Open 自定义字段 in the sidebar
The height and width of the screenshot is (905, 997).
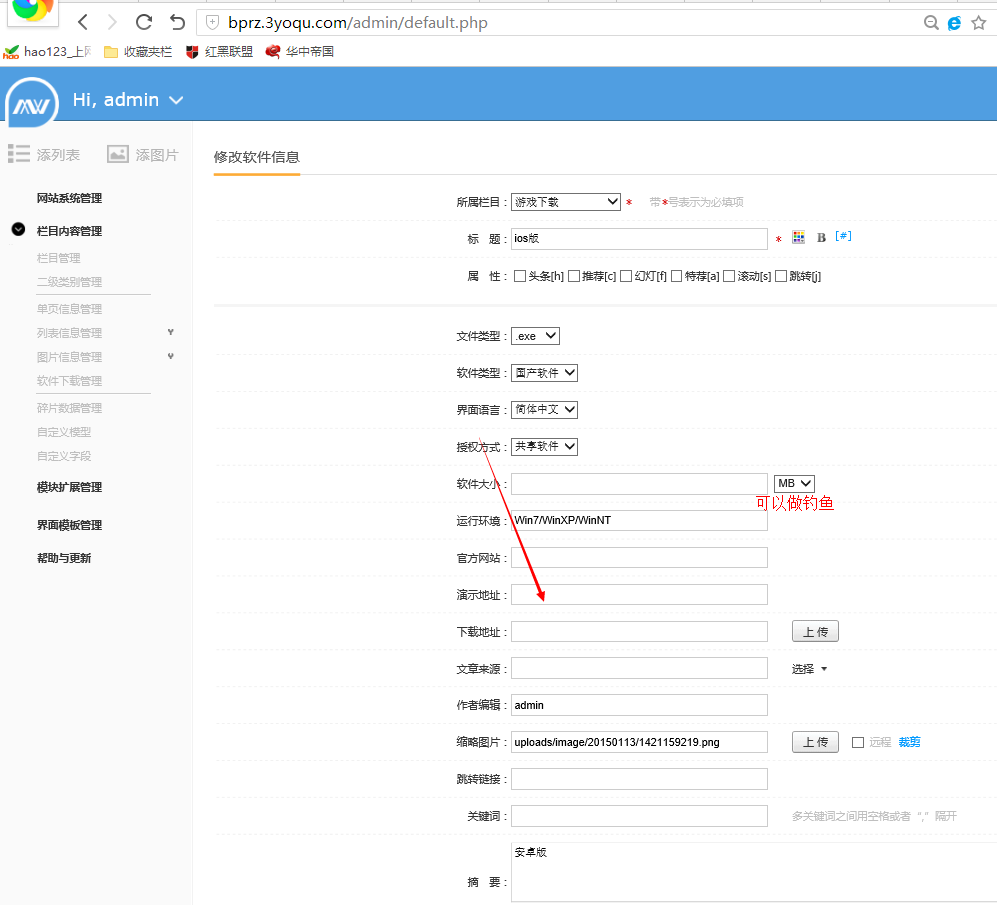(x=64, y=456)
